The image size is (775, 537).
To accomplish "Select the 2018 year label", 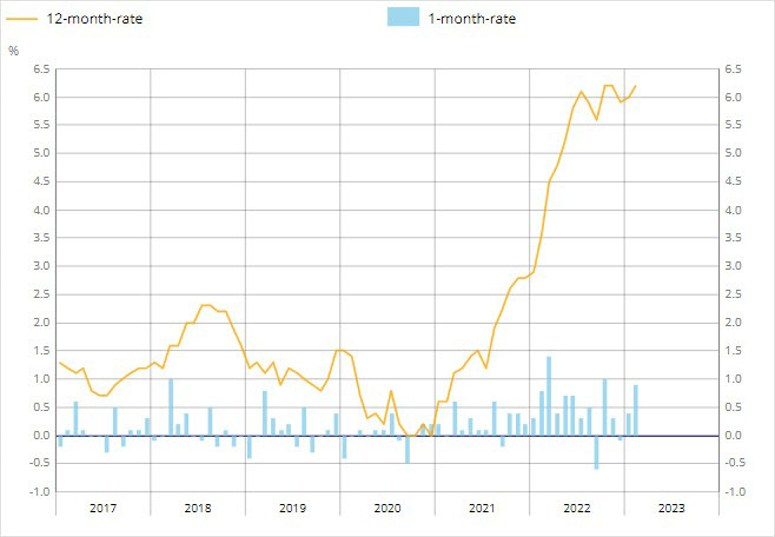I will click(x=198, y=508).
